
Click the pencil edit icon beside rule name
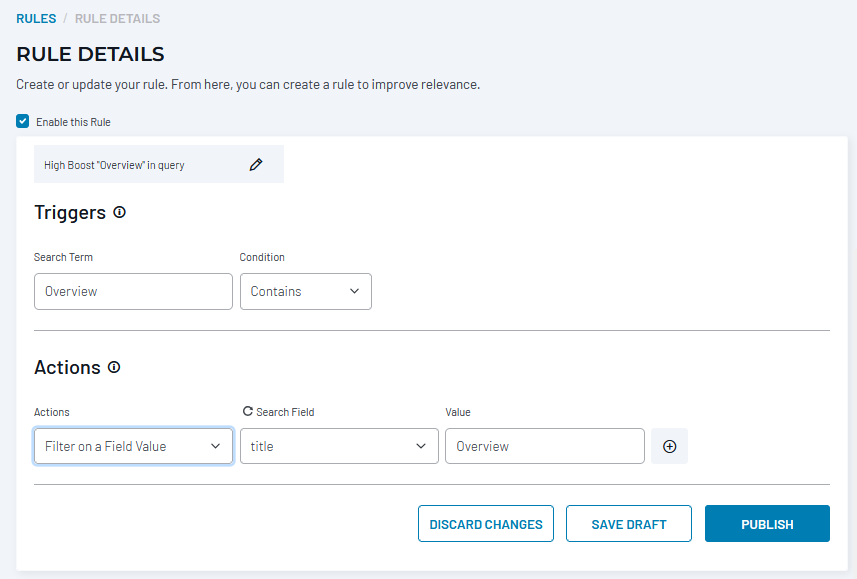pos(256,165)
